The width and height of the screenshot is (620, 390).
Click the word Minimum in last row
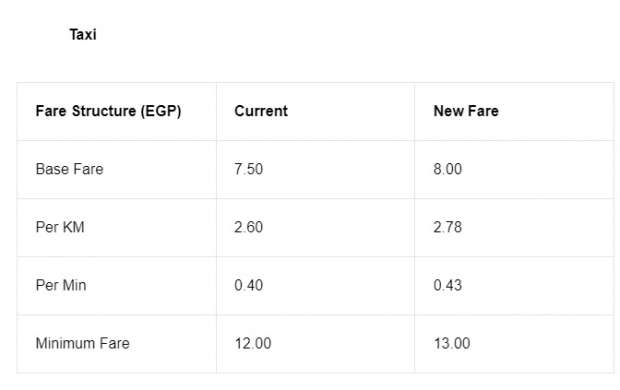pos(66,343)
